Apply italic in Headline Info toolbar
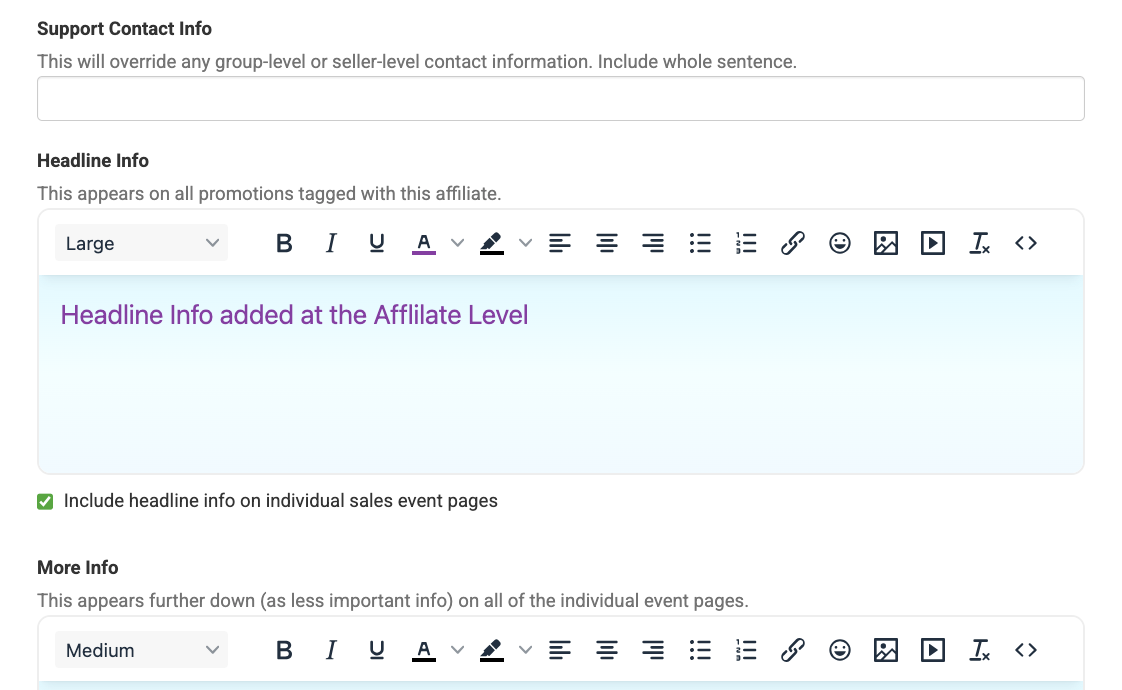The width and height of the screenshot is (1122, 690). click(331, 243)
